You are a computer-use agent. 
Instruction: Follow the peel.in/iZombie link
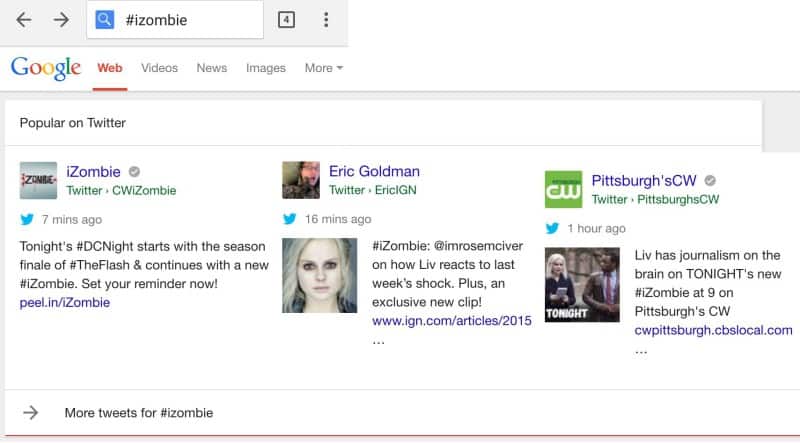(65, 303)
